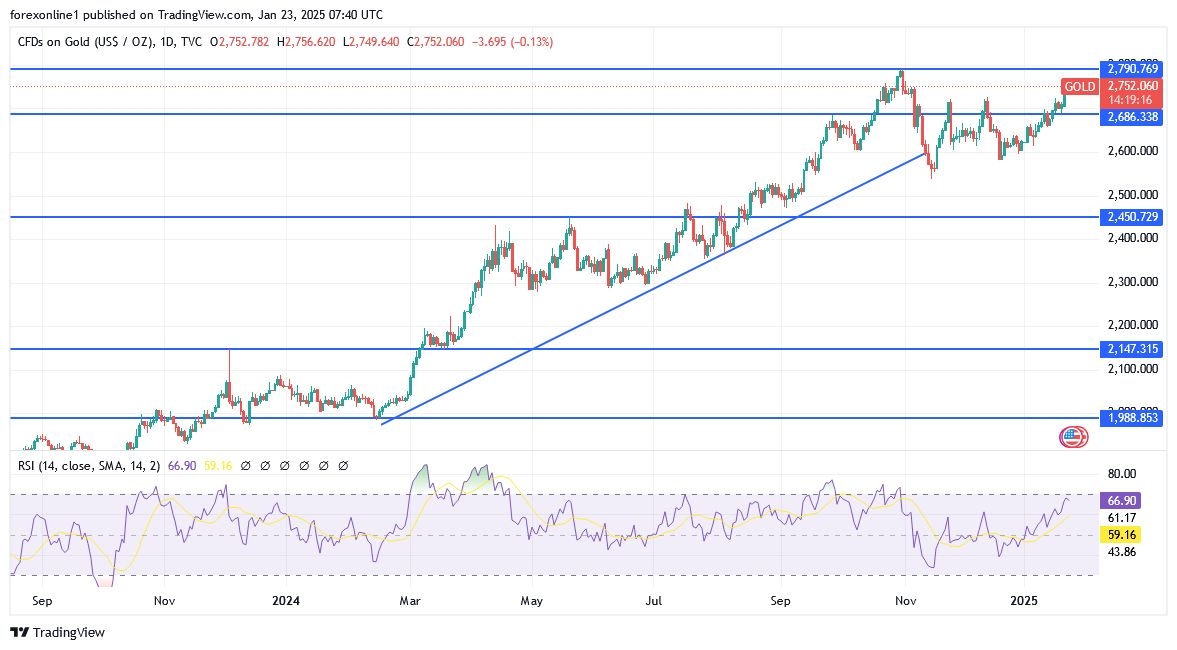The image size is (1177, 650).
Task: Select the 2024 label on time axis
Action: 286,601
